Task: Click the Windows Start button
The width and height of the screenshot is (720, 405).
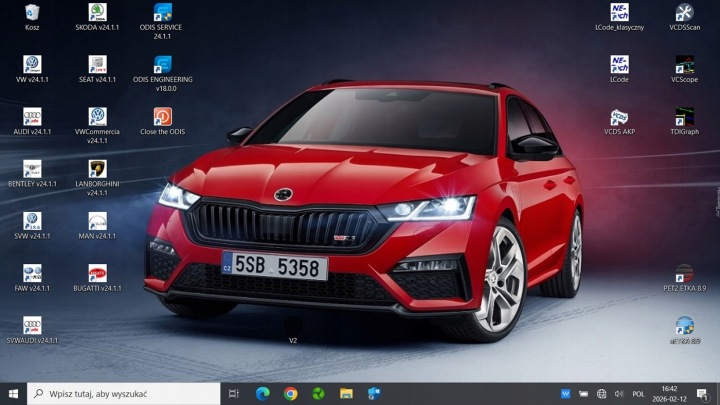Action: pyautogui.click(x=13, y=394)
